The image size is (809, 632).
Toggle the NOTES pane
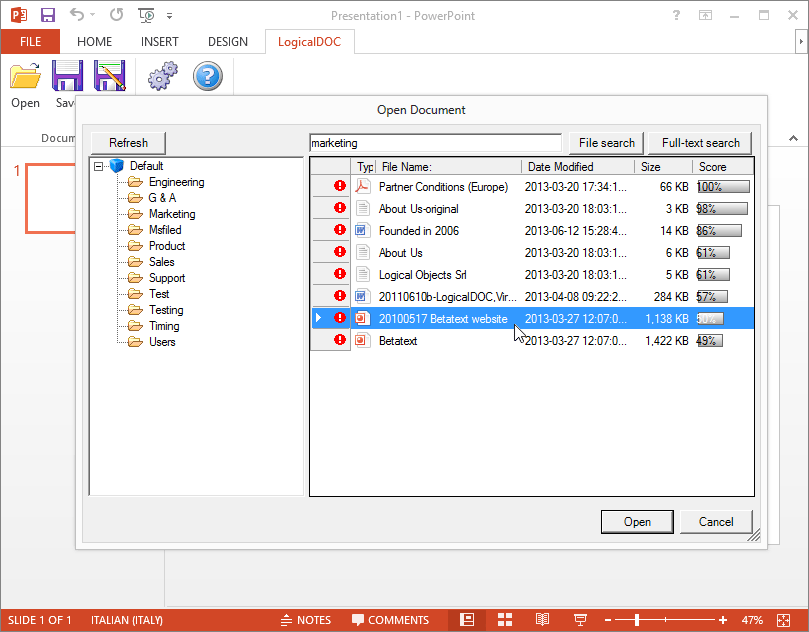click(x=305, y=620)
